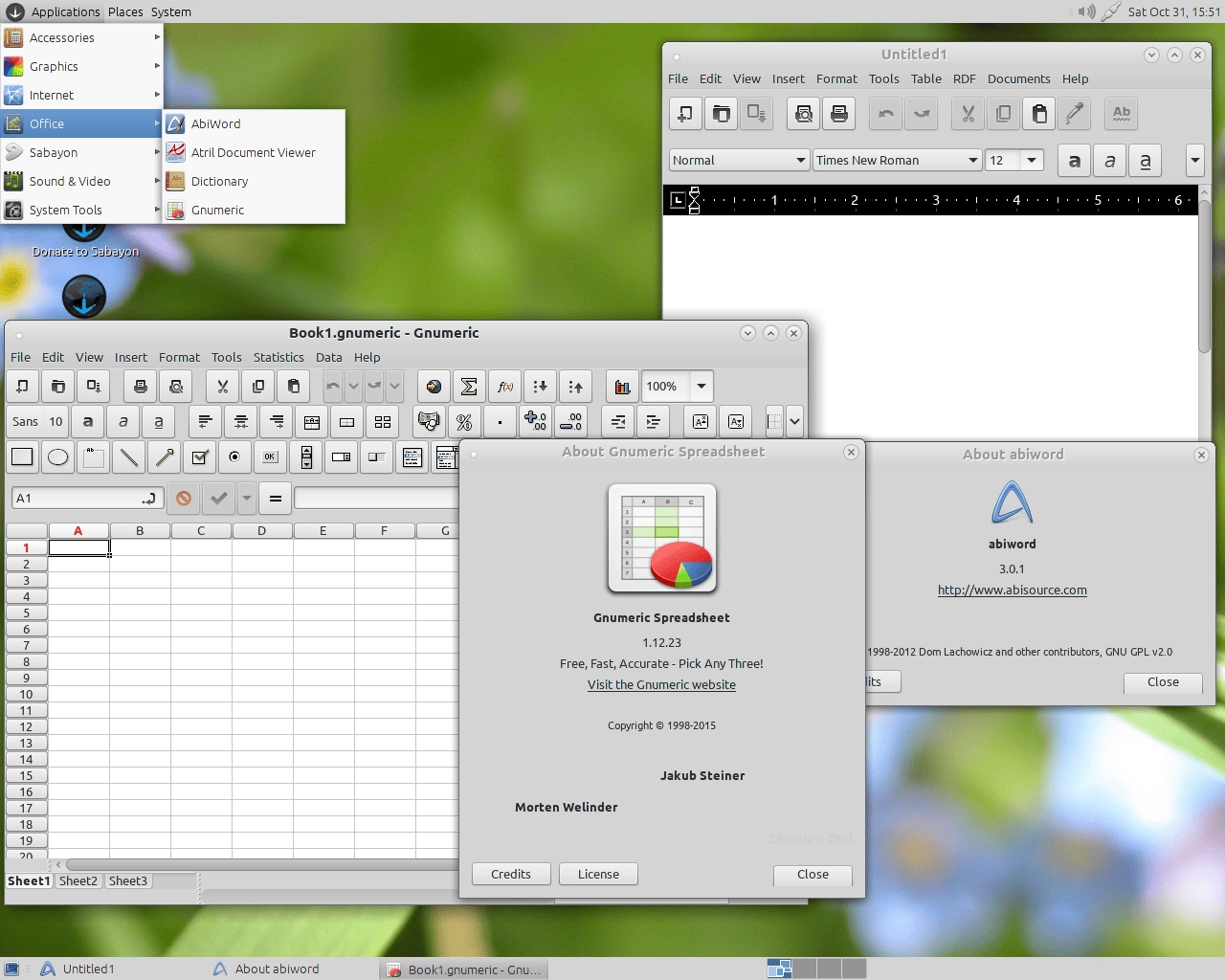The height and width of the screenshot is (980, 1225).
Task: Apply currency format with the money icon
Action: pos(429,421)
